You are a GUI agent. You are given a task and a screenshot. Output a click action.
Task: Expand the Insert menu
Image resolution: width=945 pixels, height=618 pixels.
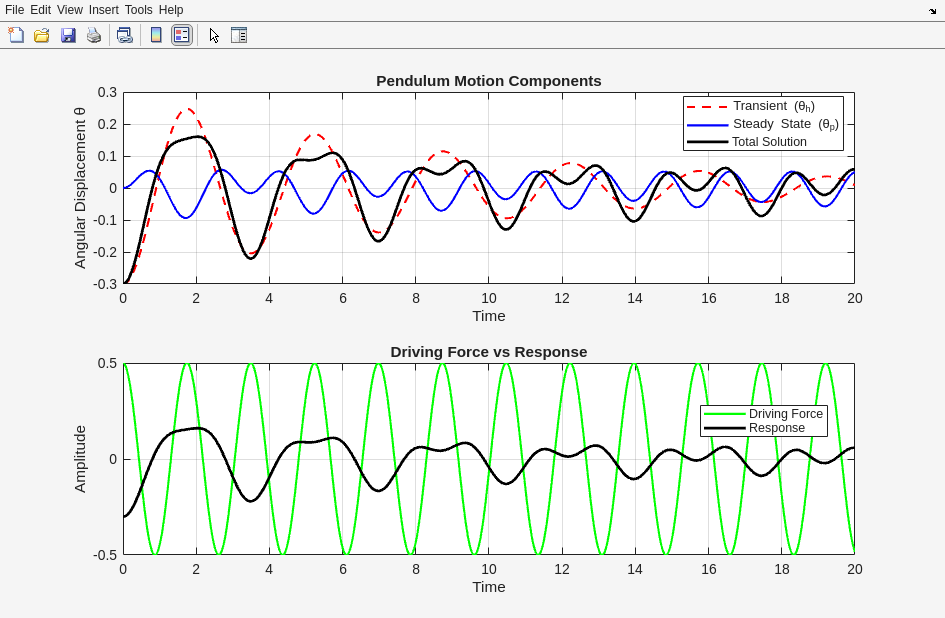[x=103, y=10]
